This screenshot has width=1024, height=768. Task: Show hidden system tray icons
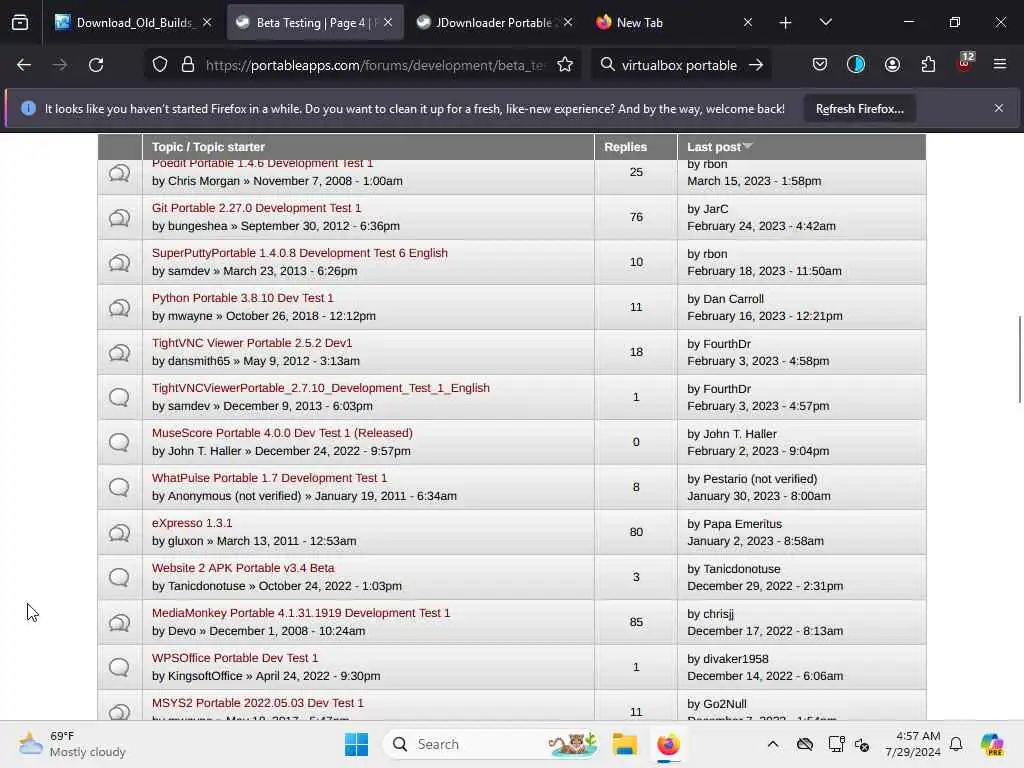tap(773, 744)
